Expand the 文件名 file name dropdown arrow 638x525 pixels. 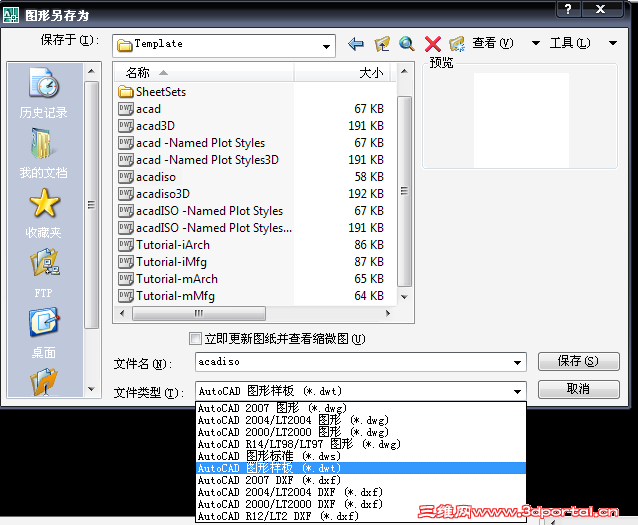click(x=517, y=362)
